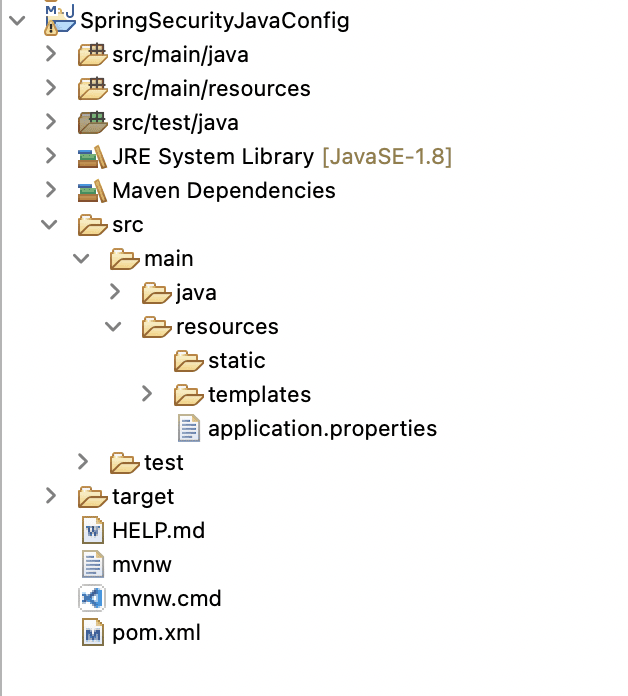Click the folder icon beside resources
Viewport: 628px width, 696px height.
[x=156, y=327]
